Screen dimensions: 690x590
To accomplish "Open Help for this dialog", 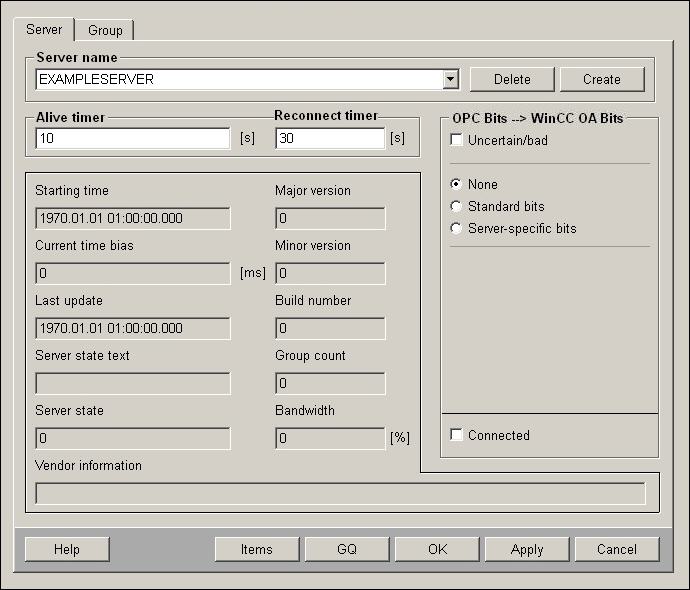I will click(67, 549).
